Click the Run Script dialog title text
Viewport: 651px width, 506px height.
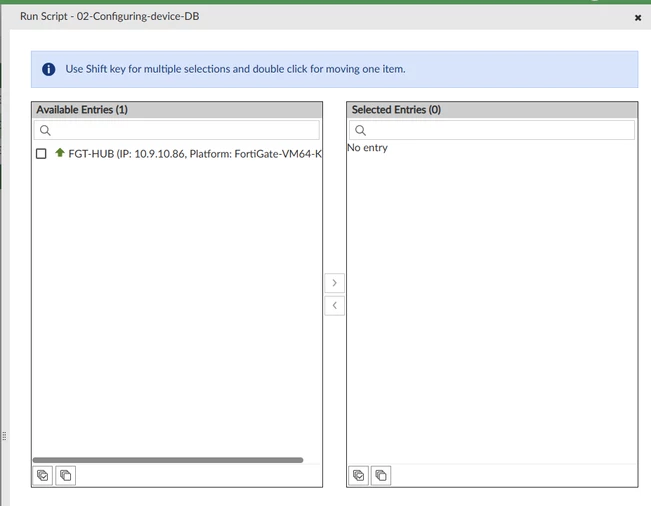click(x=110, y=16)
